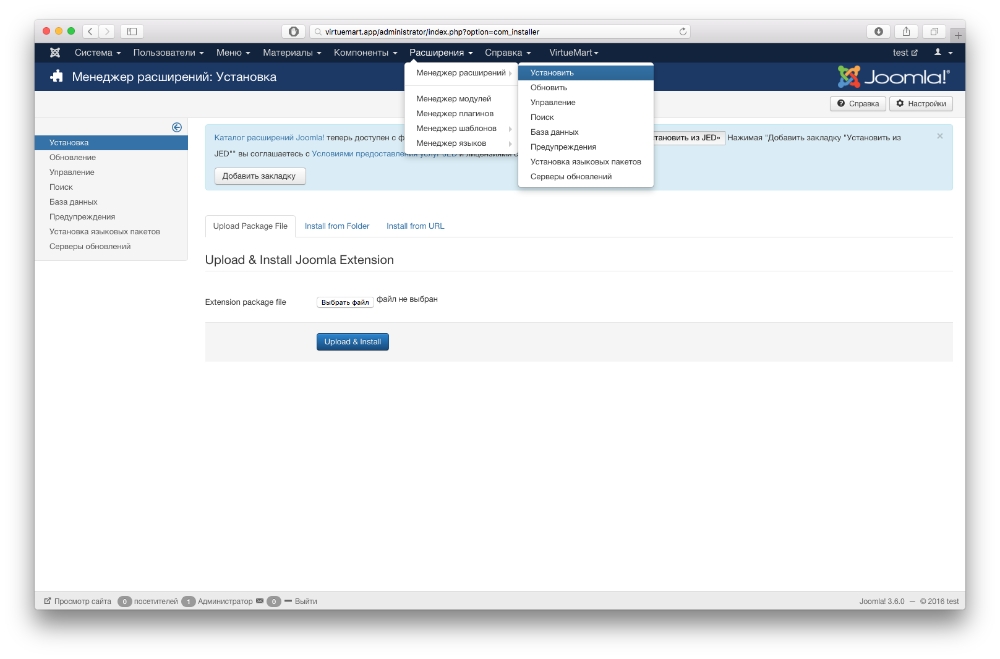This screenshot has width=1000, height=659.
Task: Collapse the sidebar with the arrow icon
Action: point(176,127)
